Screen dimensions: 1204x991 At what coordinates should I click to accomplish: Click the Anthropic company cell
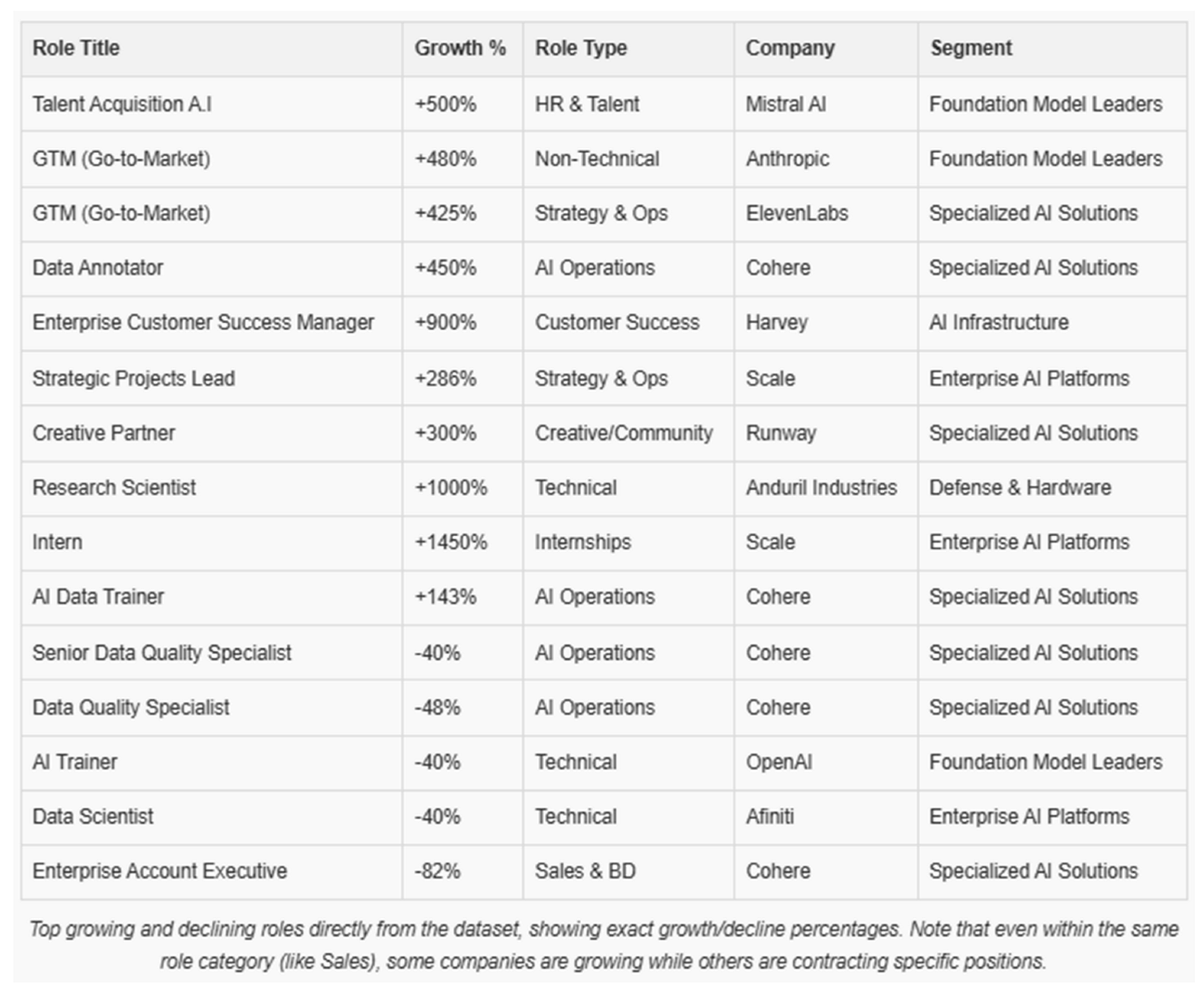[787, 158]
